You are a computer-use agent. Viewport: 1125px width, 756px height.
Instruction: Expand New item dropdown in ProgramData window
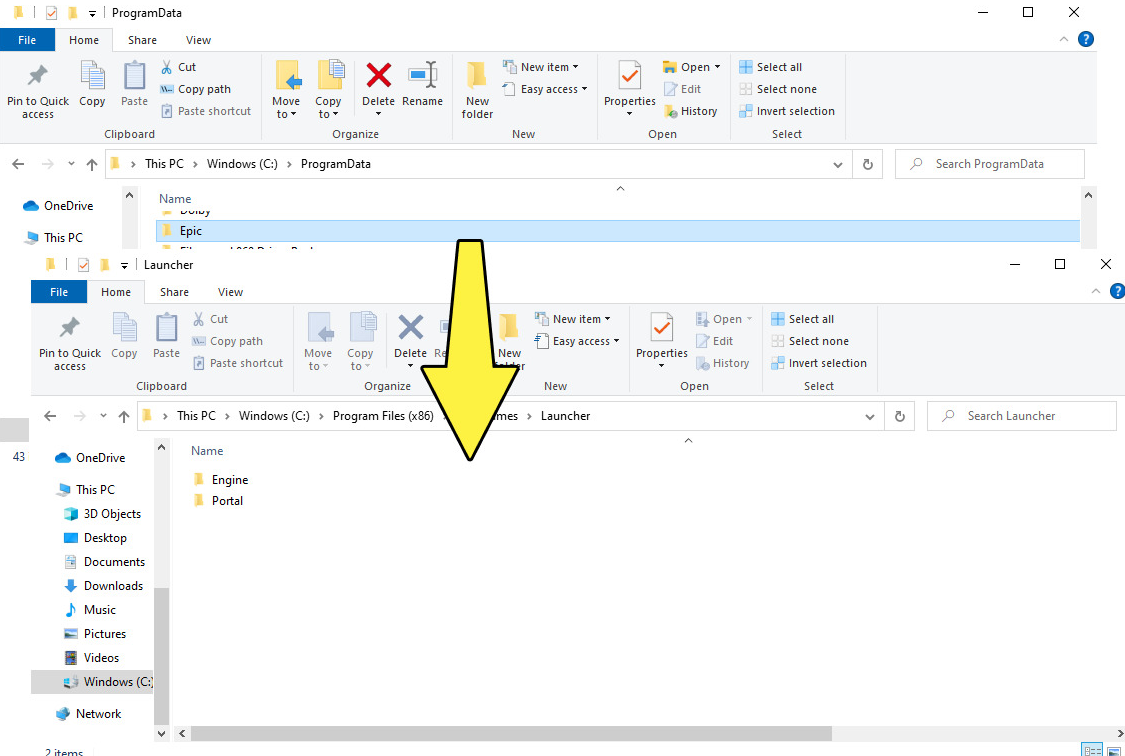tap(575, 67)
